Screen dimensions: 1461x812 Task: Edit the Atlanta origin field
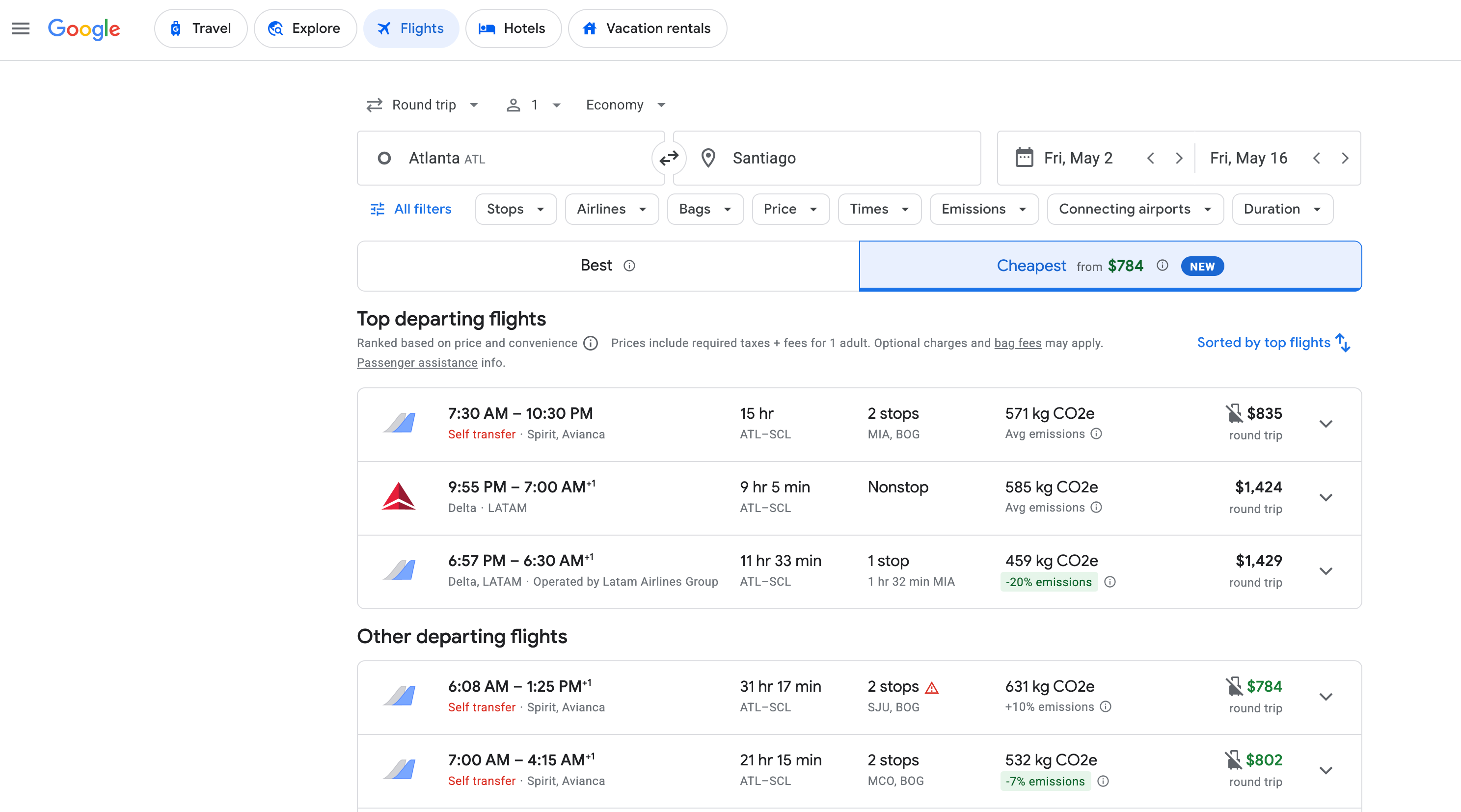[x=511, y=158]
